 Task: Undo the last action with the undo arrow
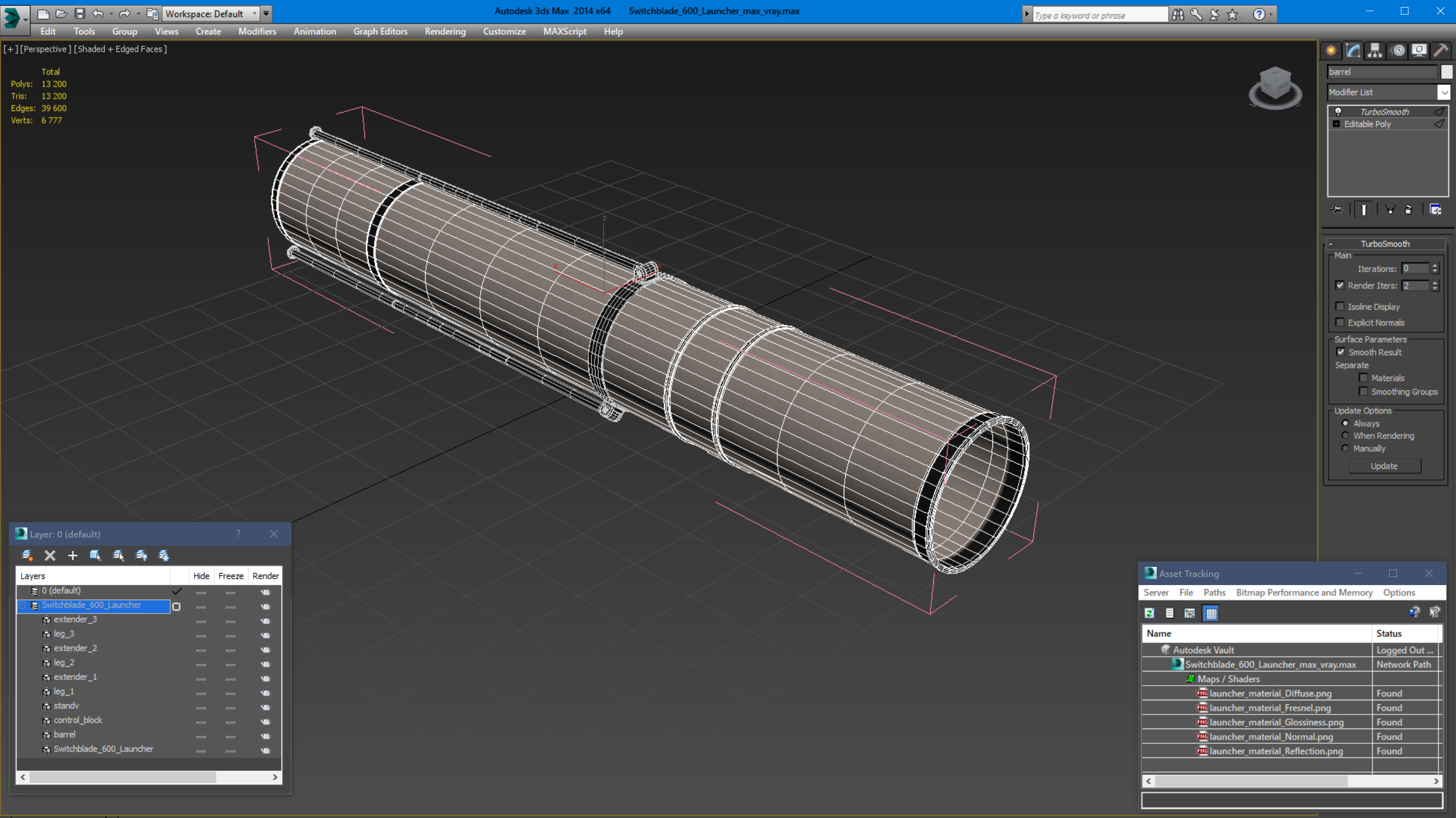pos(98,14)
